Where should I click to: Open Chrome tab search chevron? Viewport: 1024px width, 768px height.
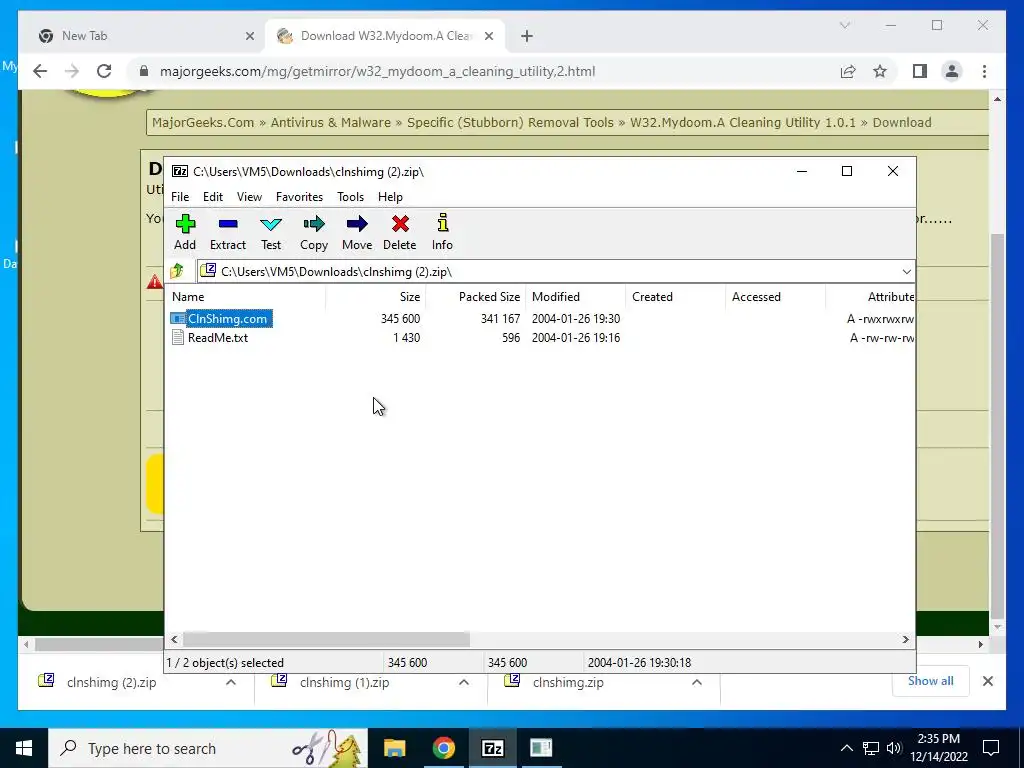tap(844, 25)
